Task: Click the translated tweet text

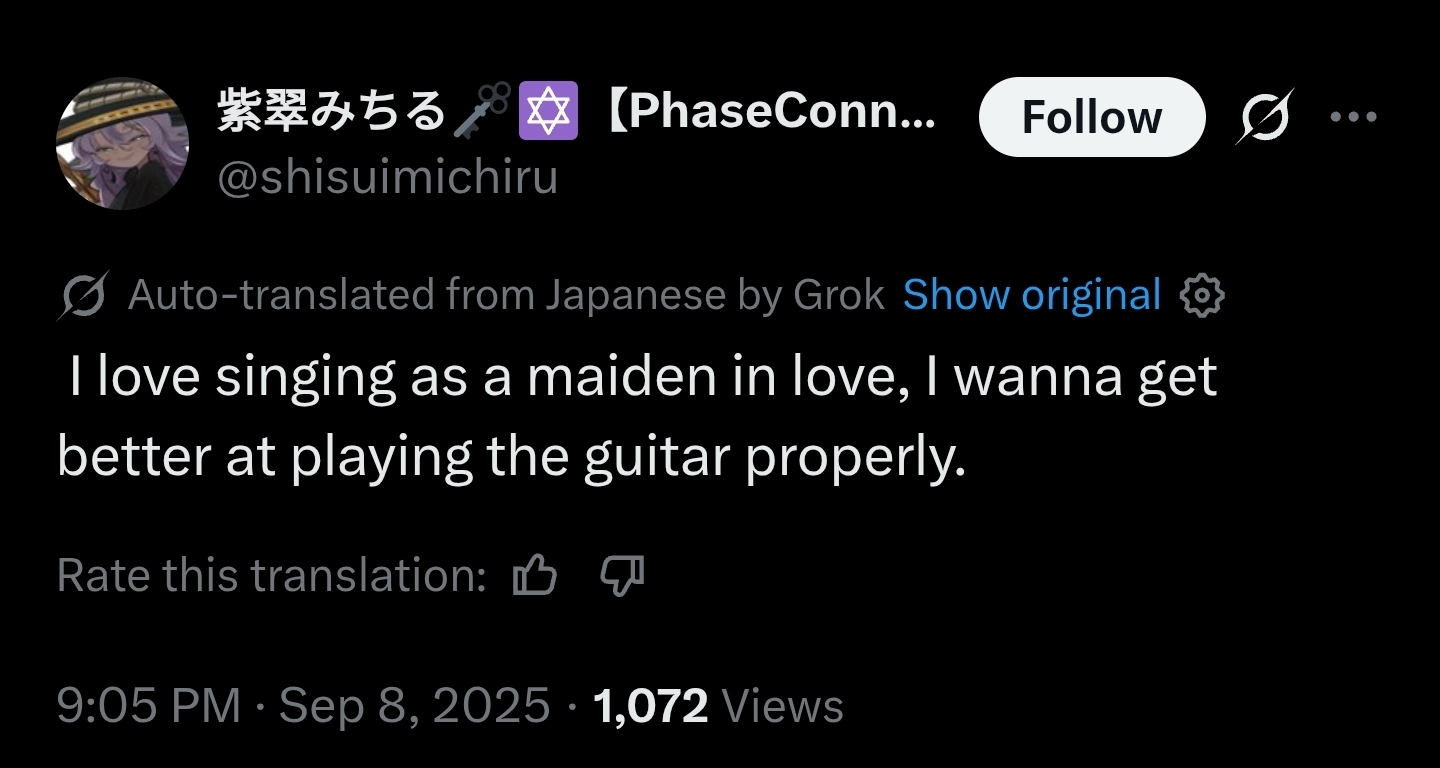Action: coord(637,417)
